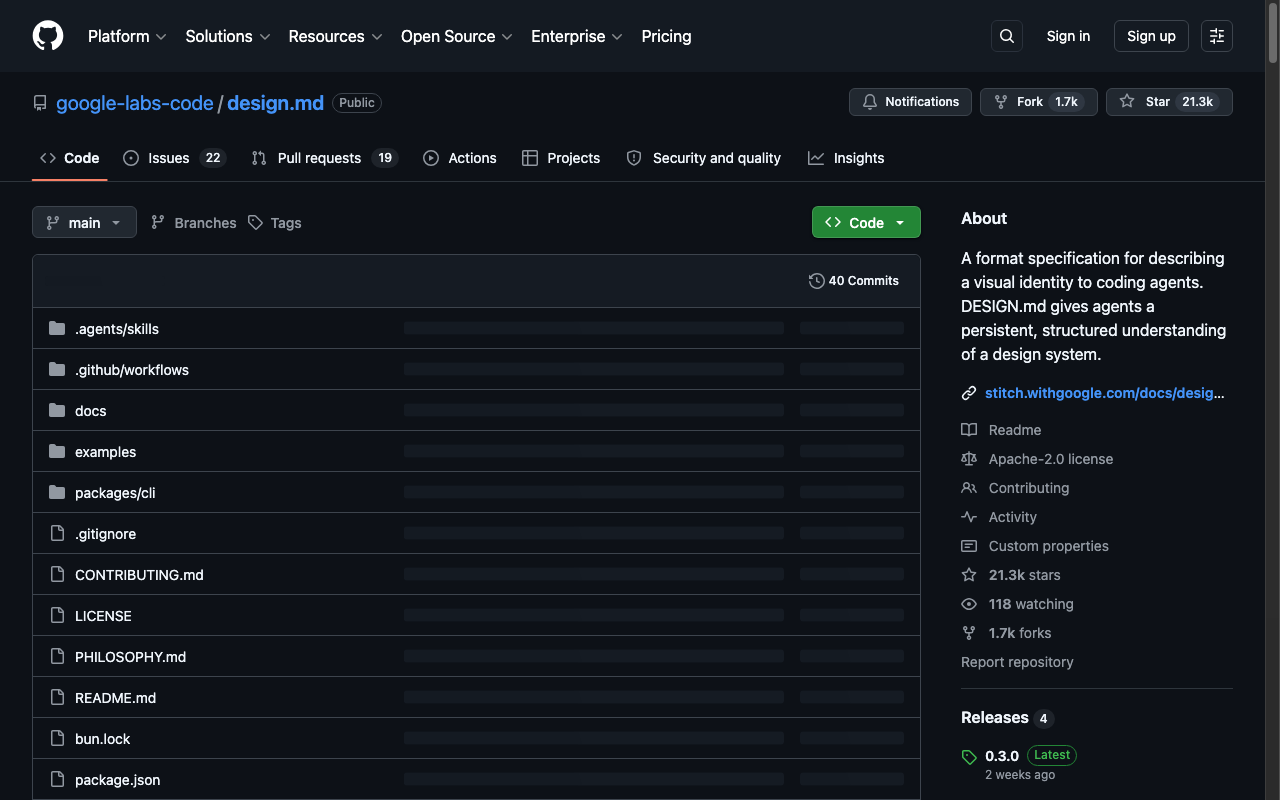View the Tags list
The width and height of the screenshot is (1280, 800).
coord(275,223)
